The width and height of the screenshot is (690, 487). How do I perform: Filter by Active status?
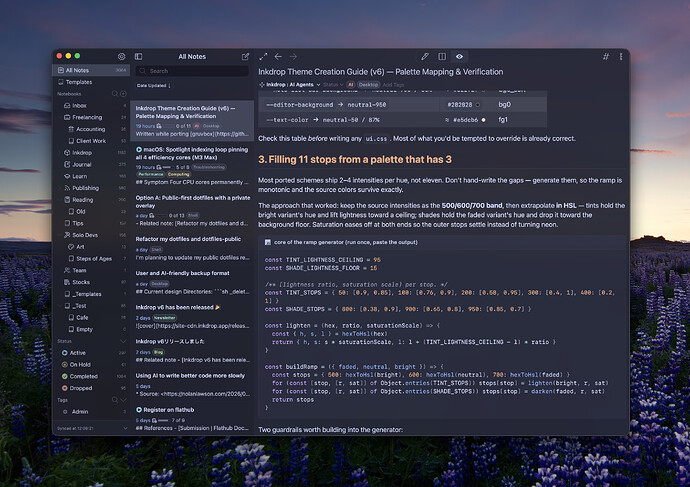tap(91, 353)
